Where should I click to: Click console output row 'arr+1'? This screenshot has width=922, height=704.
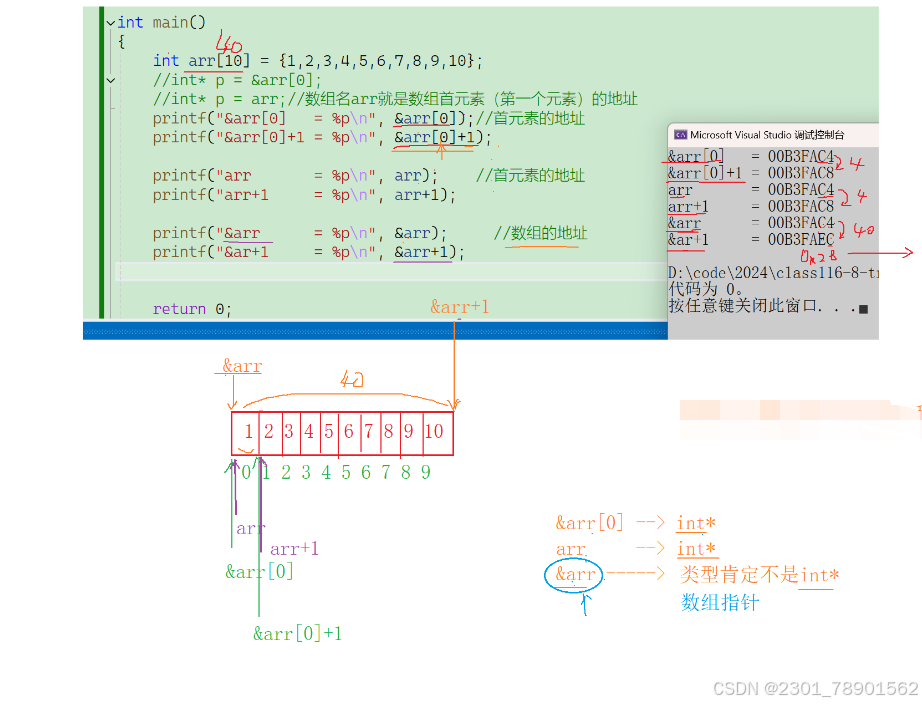tap(751, 206)
